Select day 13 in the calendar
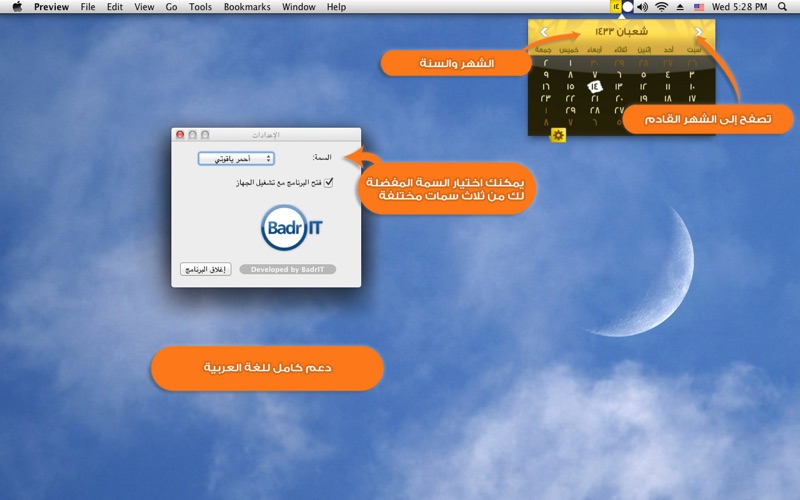Image resolution: width=800 pixels, height=500 pixels. [x=619, y=87]
